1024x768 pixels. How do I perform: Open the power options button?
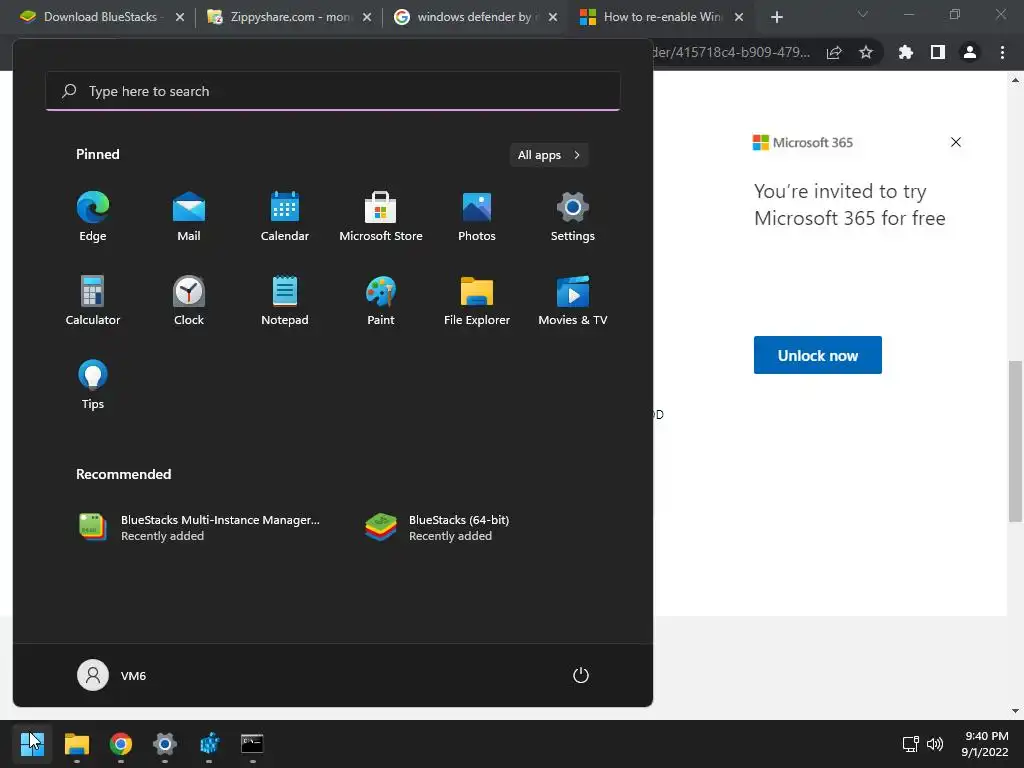pyautogui.click(x=581, y=675)
